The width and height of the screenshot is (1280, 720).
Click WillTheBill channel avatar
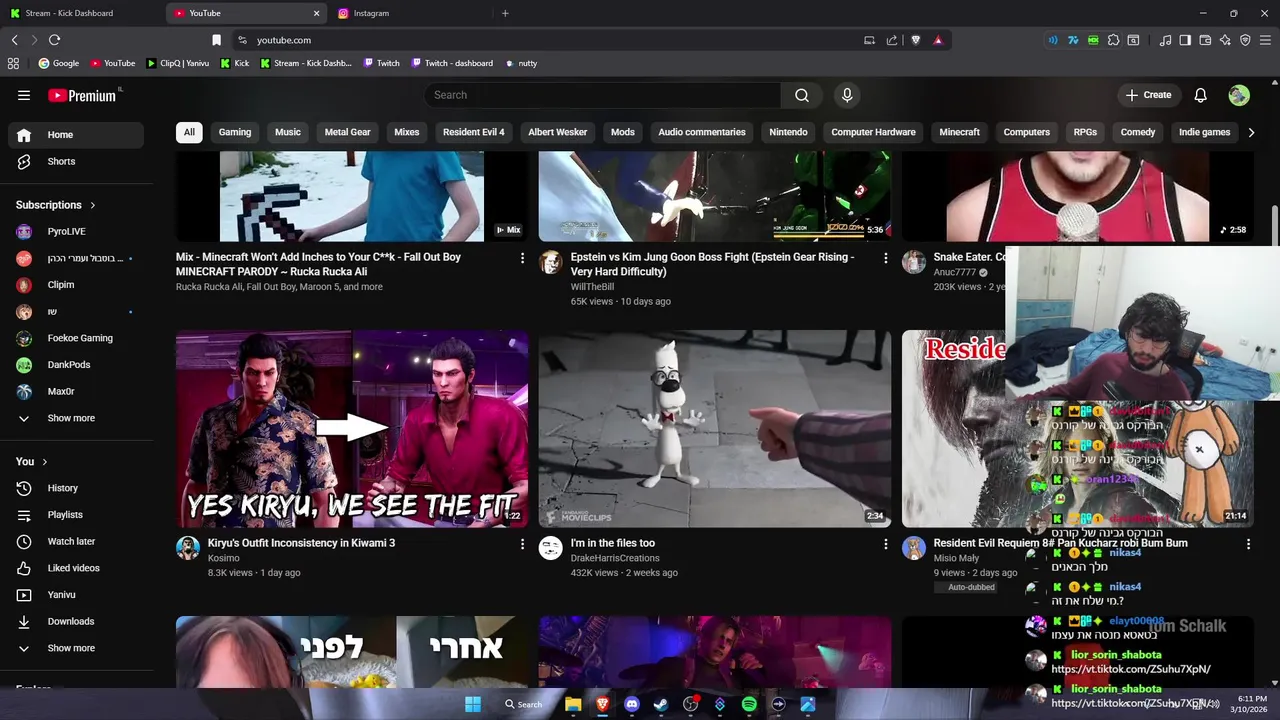tap(550, 262)
